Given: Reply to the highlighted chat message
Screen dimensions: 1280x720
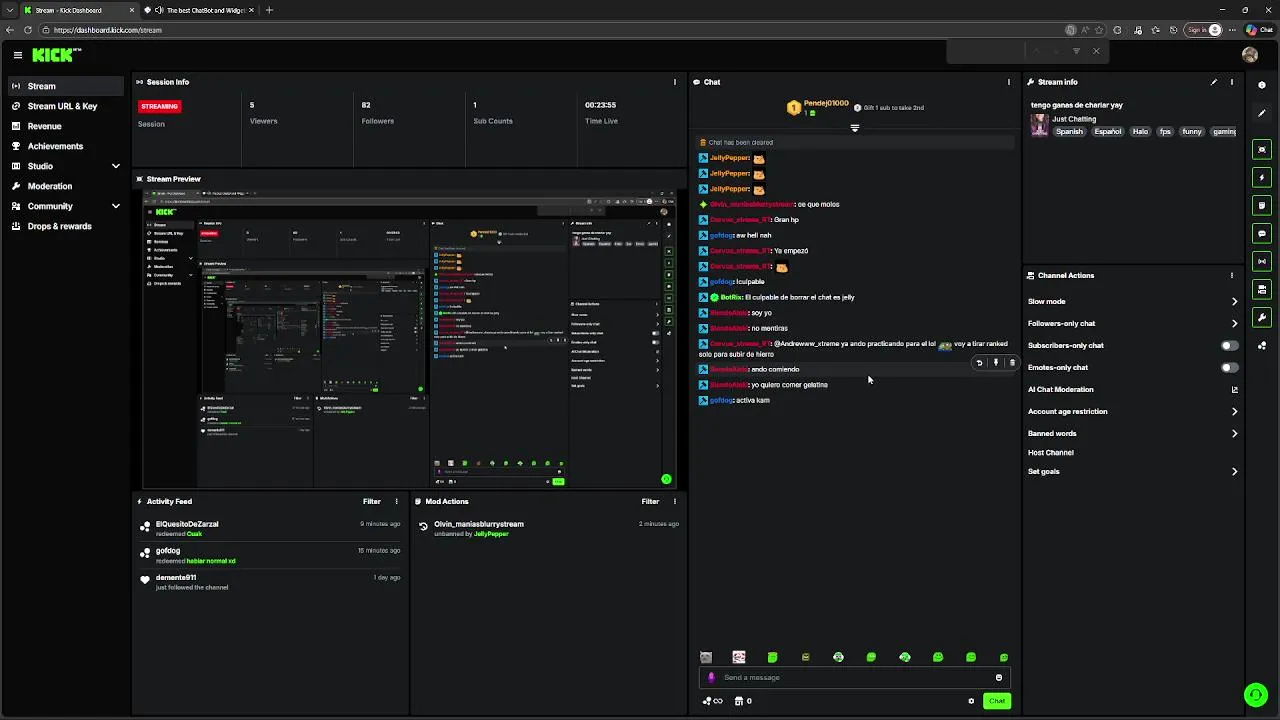Looking at the screenshot, I should 979,363.
